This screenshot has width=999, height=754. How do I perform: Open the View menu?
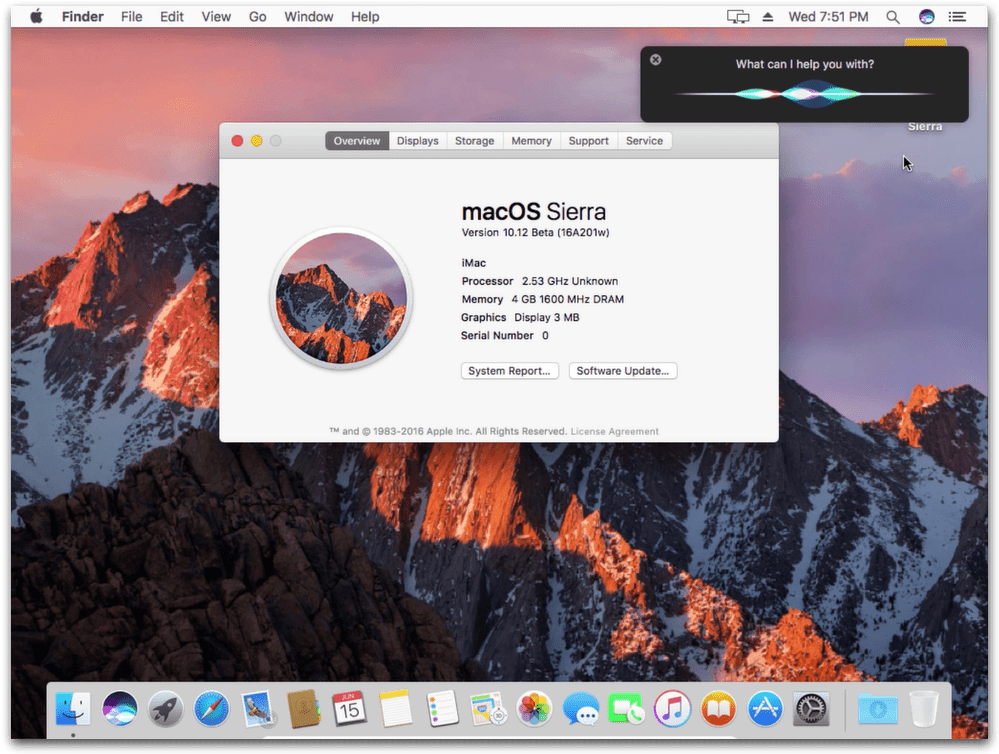click(x=216, y=17)
